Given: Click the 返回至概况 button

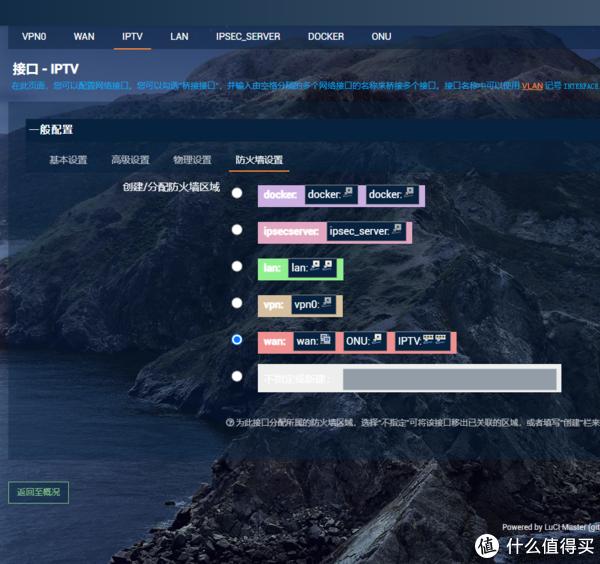Looking at the screenshot, I should pyautogui.click(x=39, y=492).
